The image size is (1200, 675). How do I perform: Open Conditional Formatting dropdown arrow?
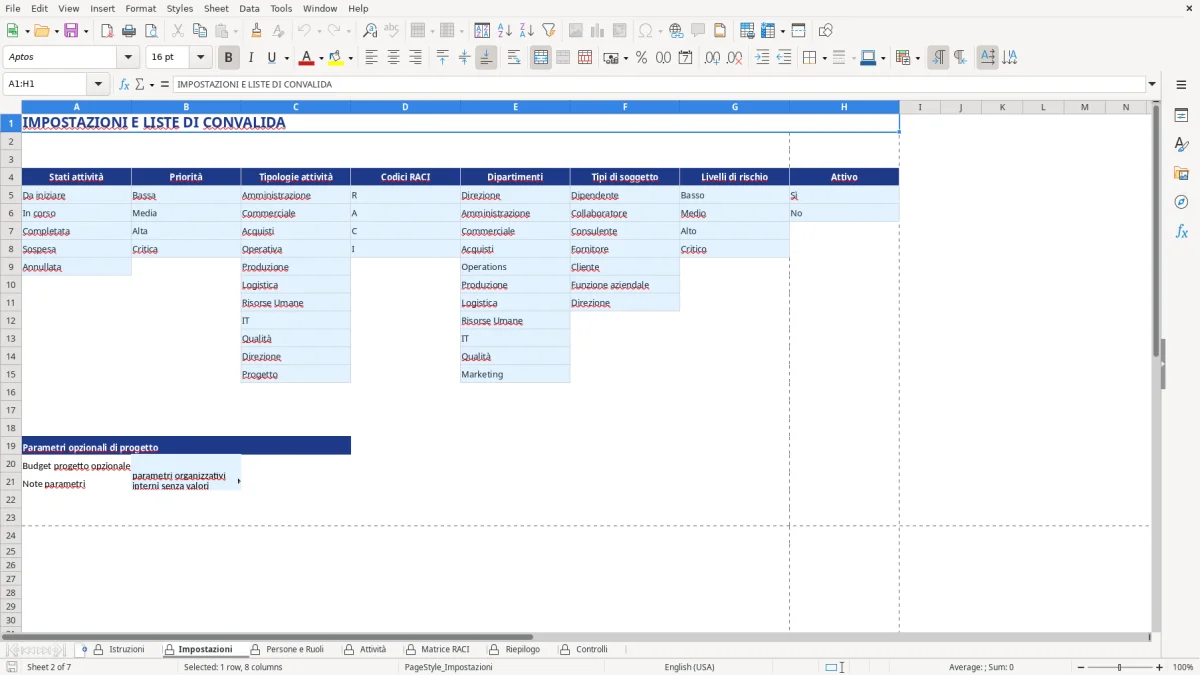coord(917,58)
